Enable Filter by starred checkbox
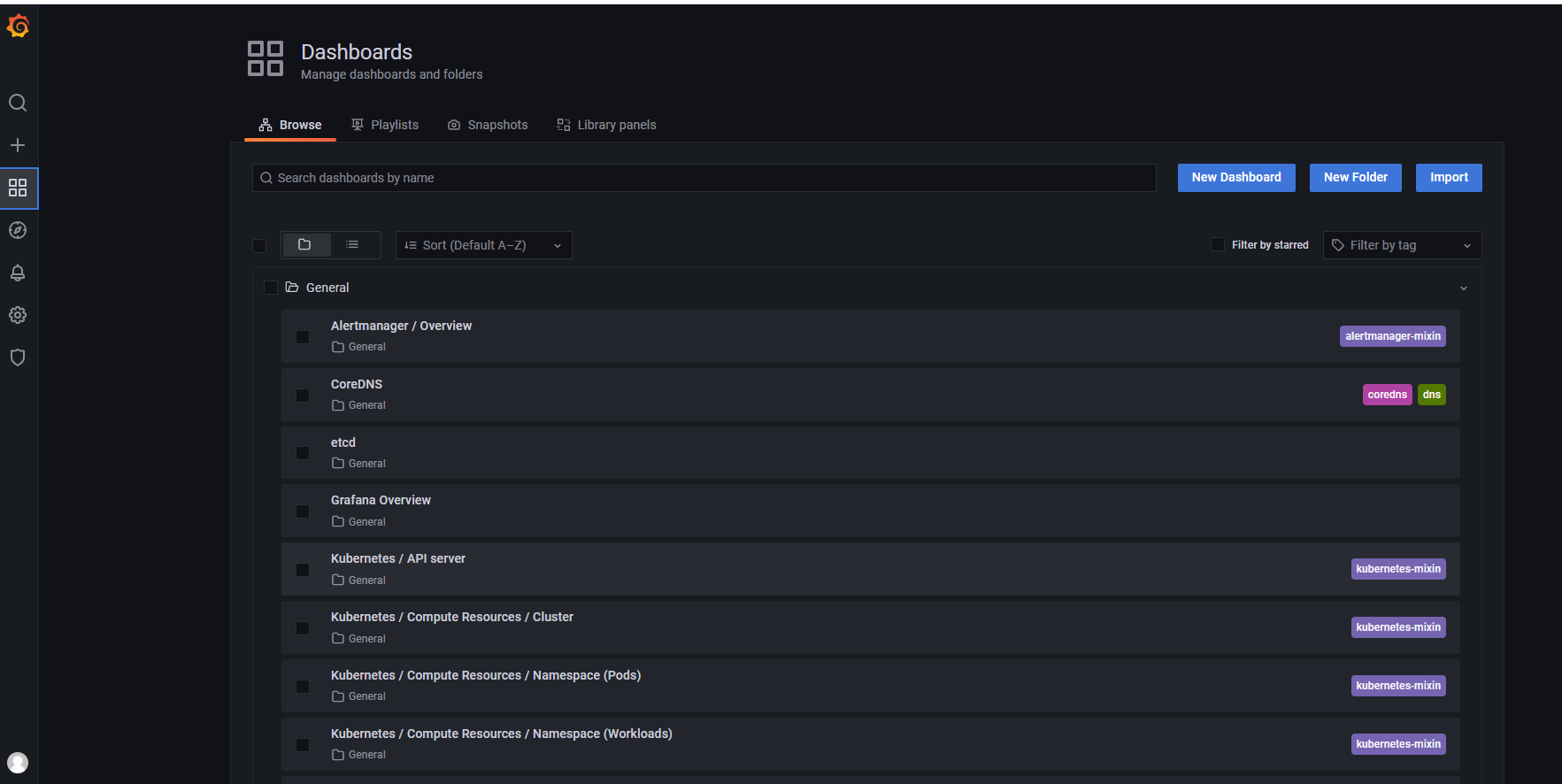The width and height of the screenshot is (1562, 784). (x=1218, y=244)
